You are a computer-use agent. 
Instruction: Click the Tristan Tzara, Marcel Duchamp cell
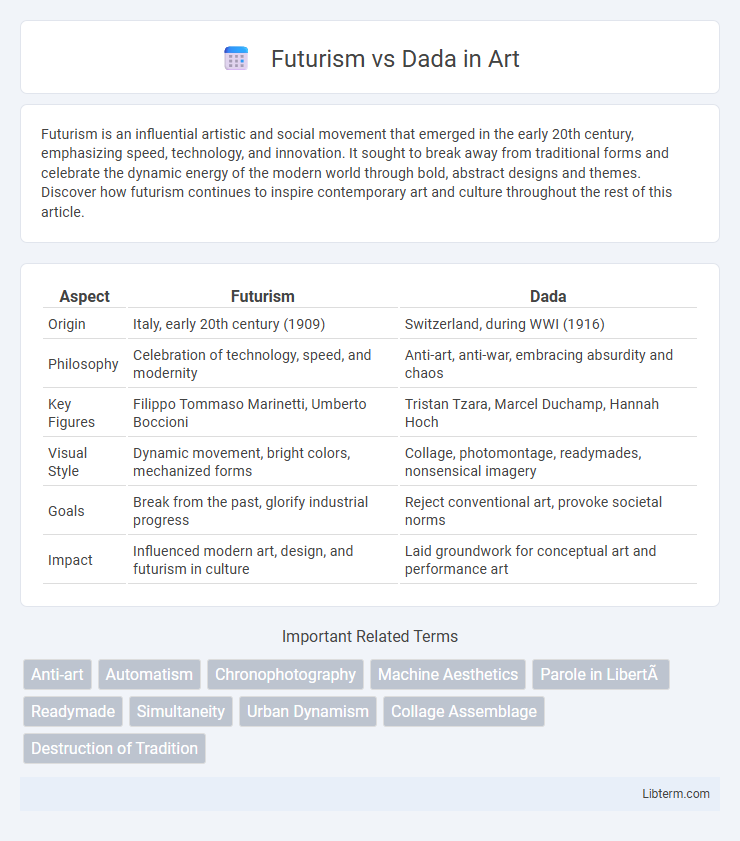(x=531, y=413)
